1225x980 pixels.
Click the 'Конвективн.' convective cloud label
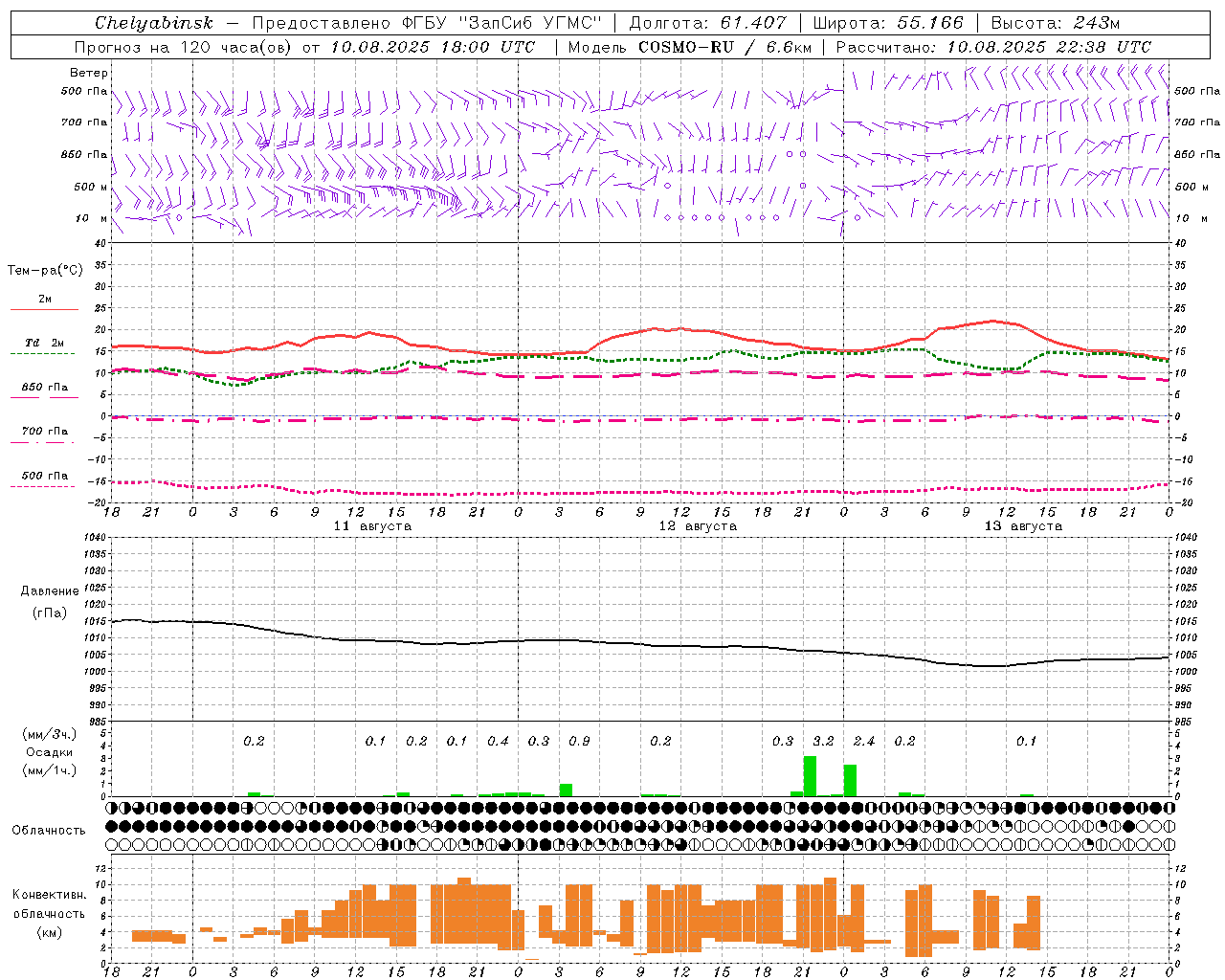tap(50, 895)
